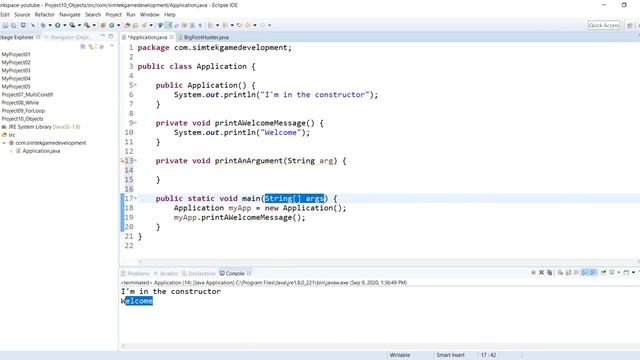Image resolution: width=640 pixels, height=360 pixels.
Task: Click Writable in status bar
Action: tap(400, 355)
